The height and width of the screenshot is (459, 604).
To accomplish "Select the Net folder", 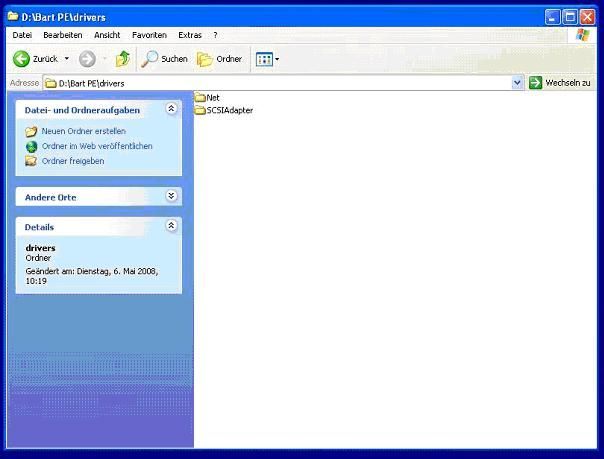I will pyautogui.click(x=207, y=97).
